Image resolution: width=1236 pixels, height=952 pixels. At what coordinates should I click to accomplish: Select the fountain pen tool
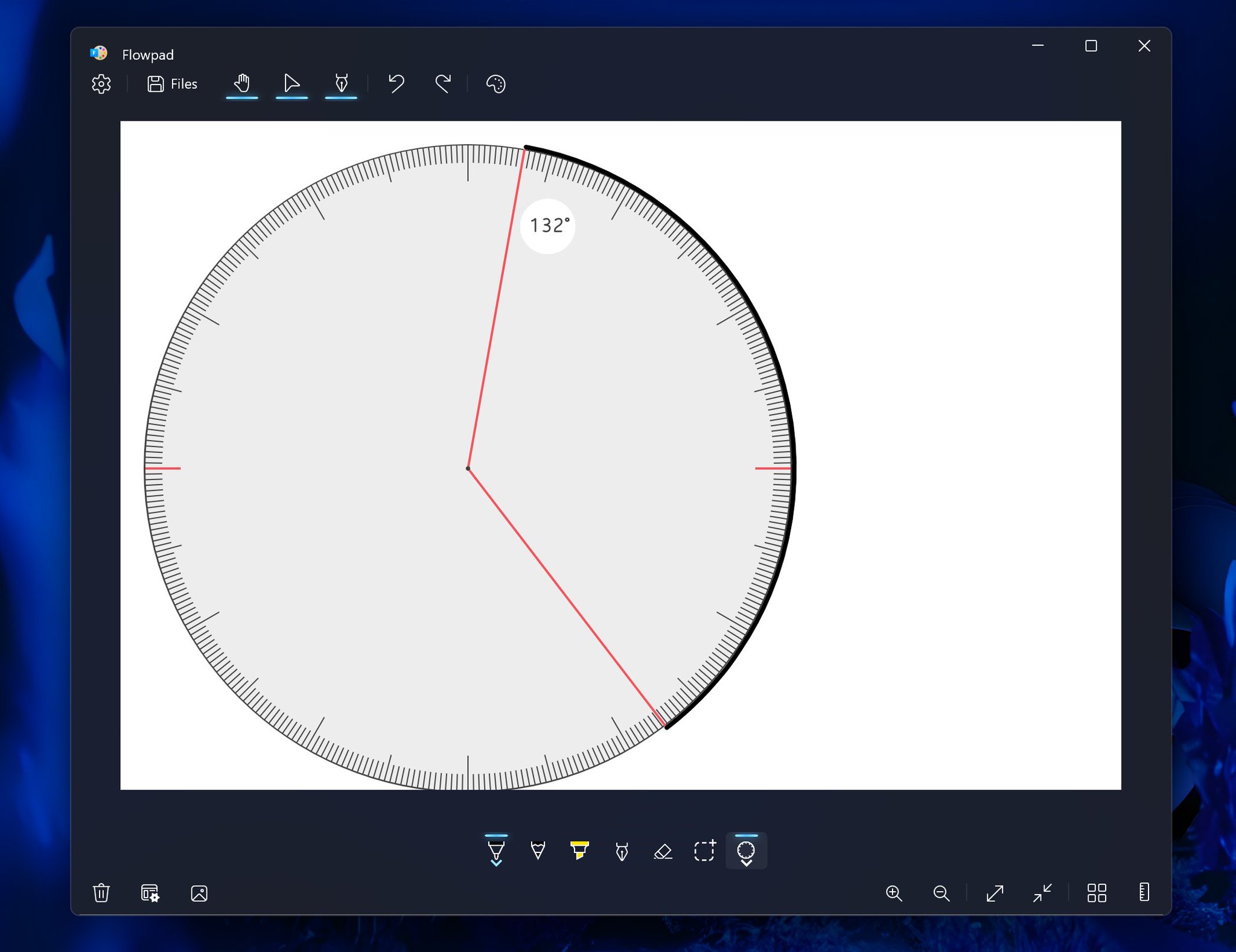click(621, 851)
